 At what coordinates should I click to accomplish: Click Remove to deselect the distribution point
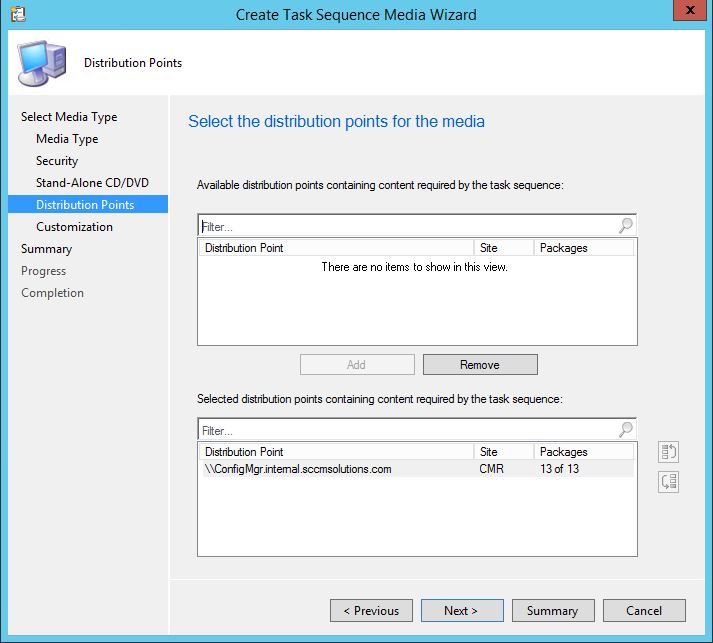pos(480,365)
